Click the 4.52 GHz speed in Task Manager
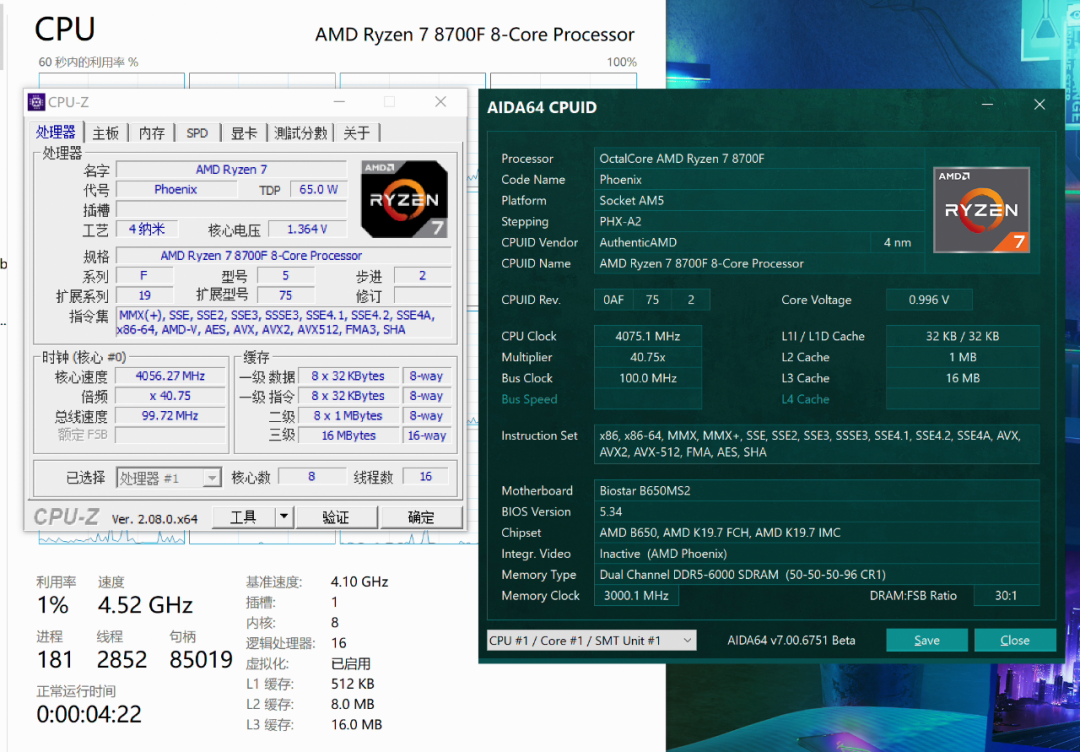Screen dimensions: 1080x752 pyautogui.click(x=145, y=605)
